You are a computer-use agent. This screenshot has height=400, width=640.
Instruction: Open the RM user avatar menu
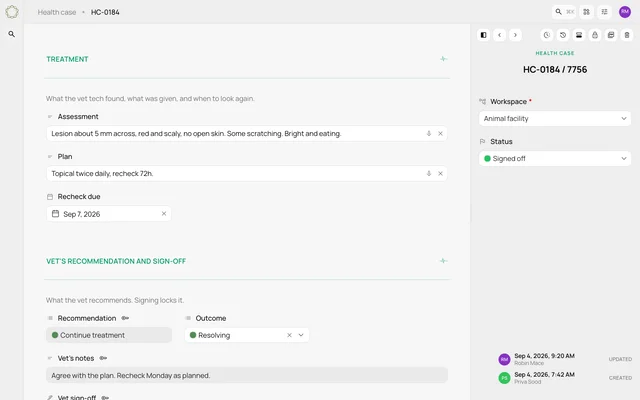625,12
